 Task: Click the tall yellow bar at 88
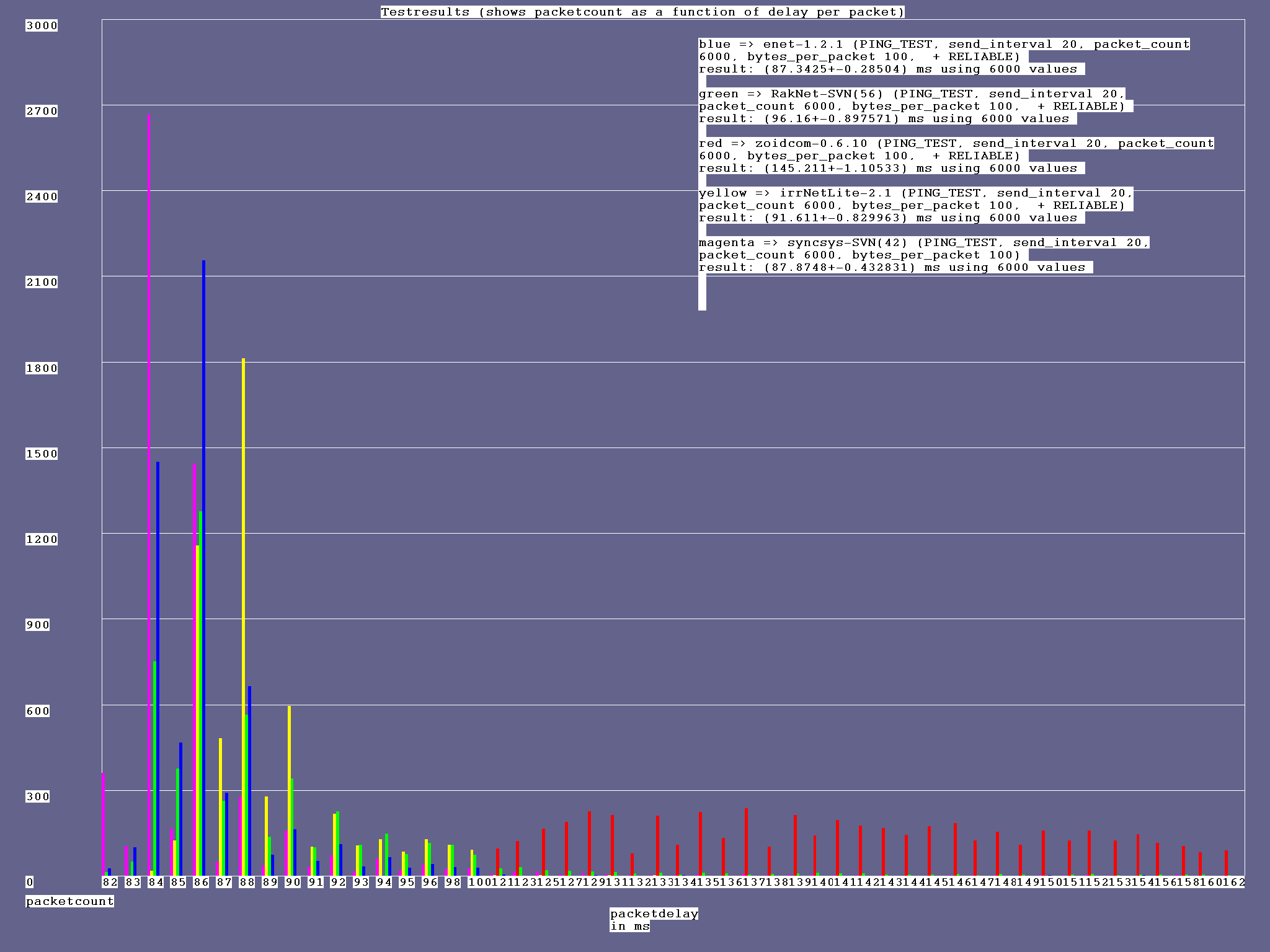tap(244, 617)
